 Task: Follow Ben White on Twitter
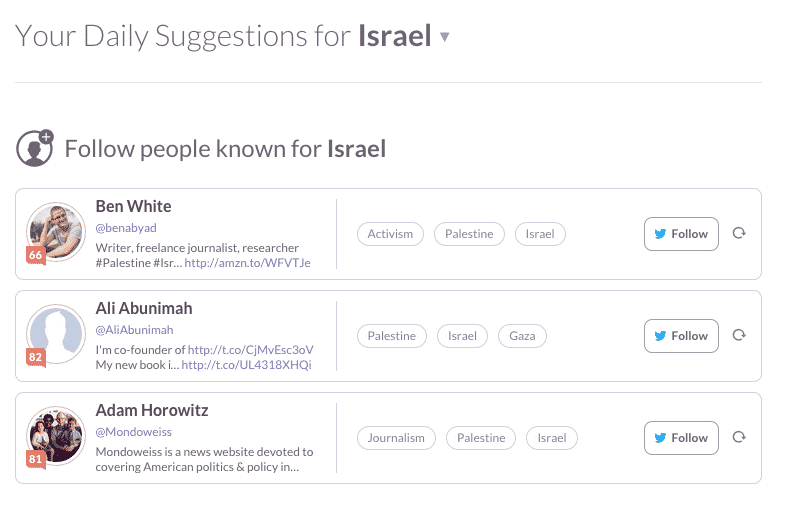point(681,234)
